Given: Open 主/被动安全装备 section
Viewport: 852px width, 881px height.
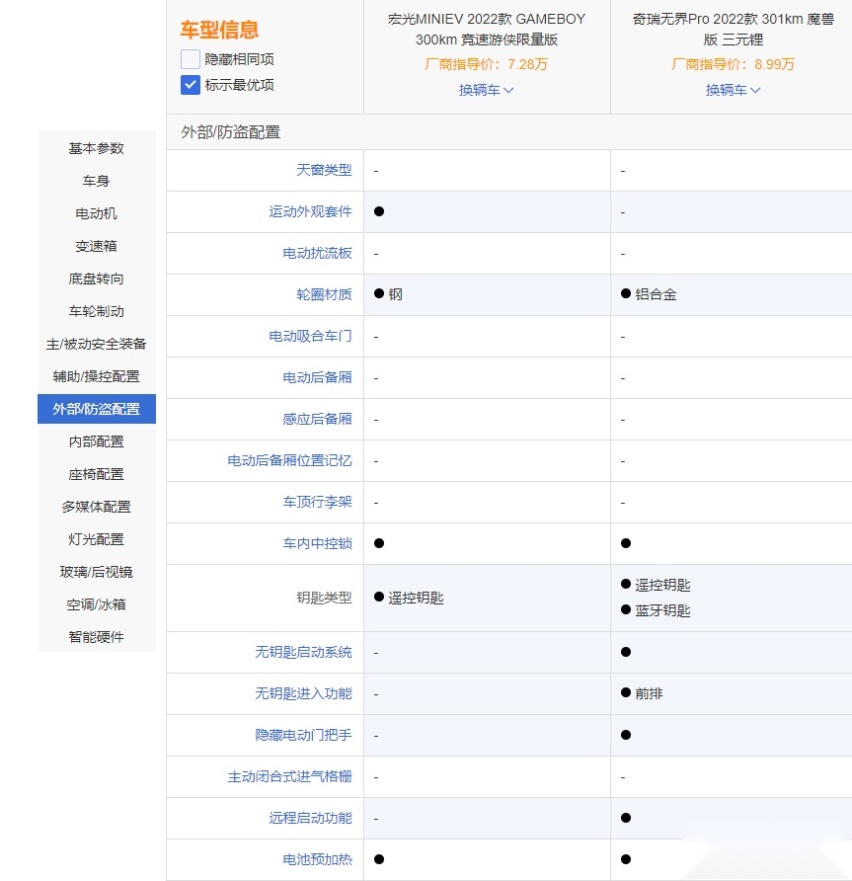Looking at the screenshot, I should click(x=96, y=344).
